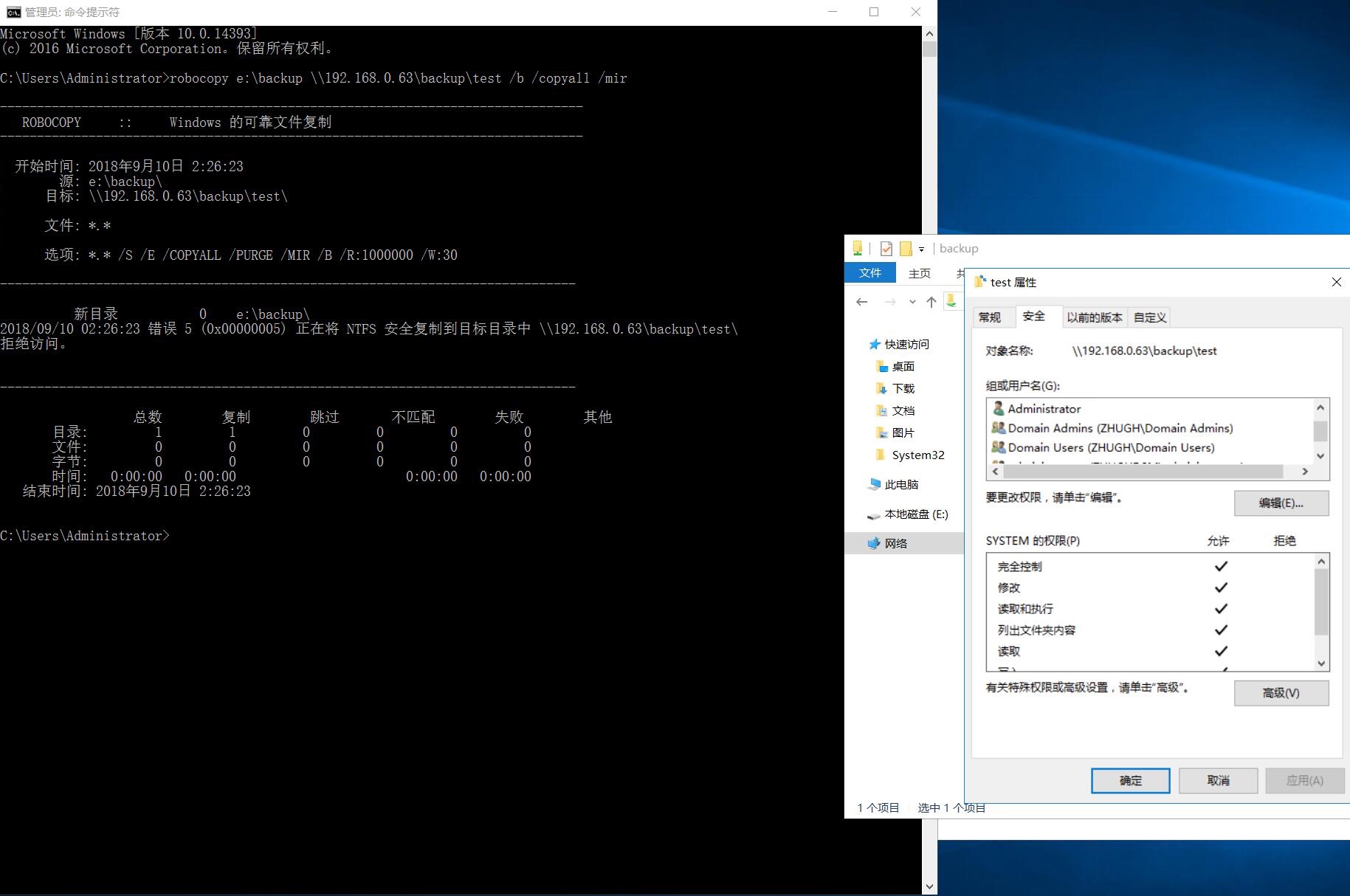Click permissions list scroll-up arrow
The height and width of the screenshot is (896, 1350).
click(1321, 562)
